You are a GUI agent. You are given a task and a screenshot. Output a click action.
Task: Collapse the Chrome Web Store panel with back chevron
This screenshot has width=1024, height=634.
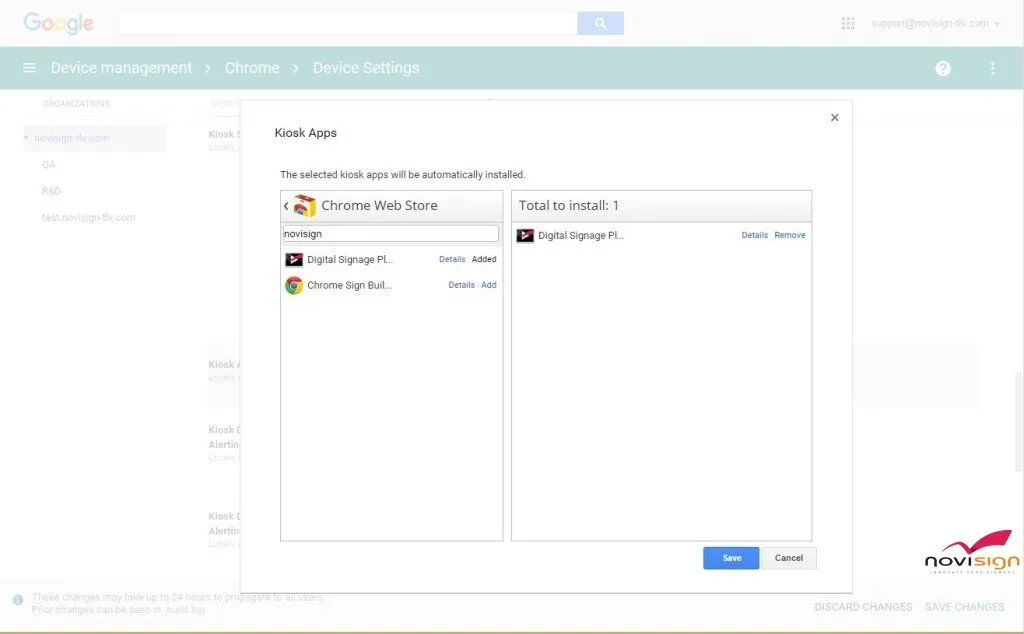tap(286, 205)
